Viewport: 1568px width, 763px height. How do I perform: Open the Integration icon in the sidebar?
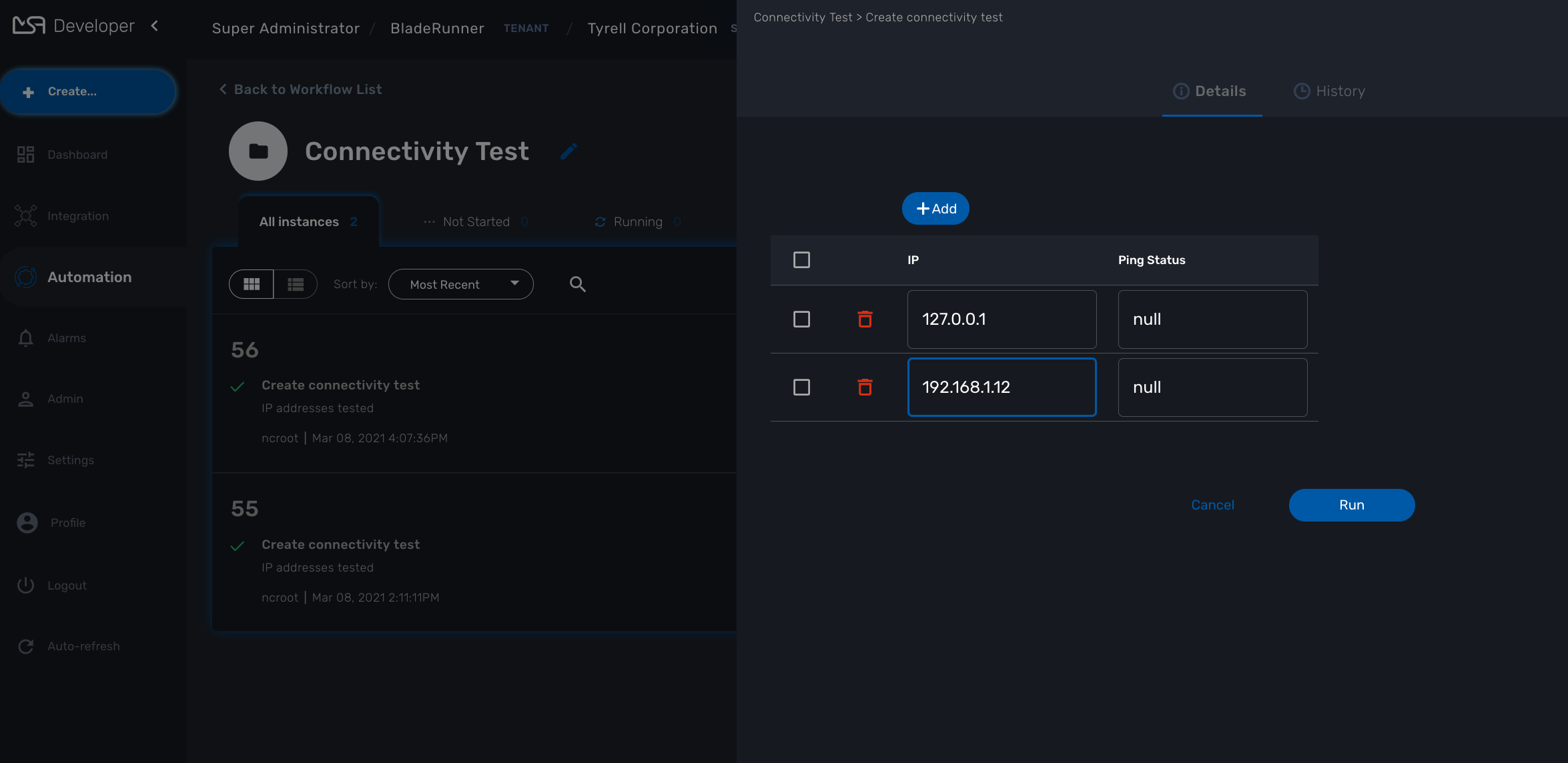(25, 216)
